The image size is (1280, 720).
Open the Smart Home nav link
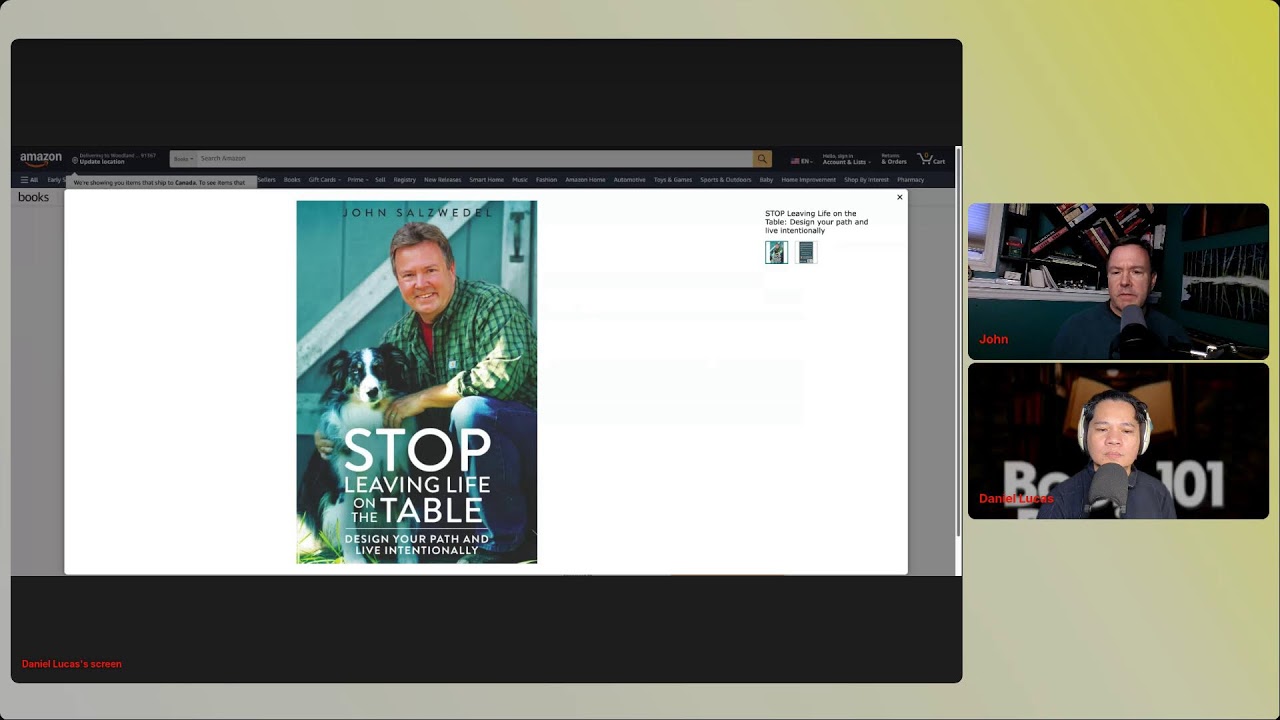(x=486, y=180)
